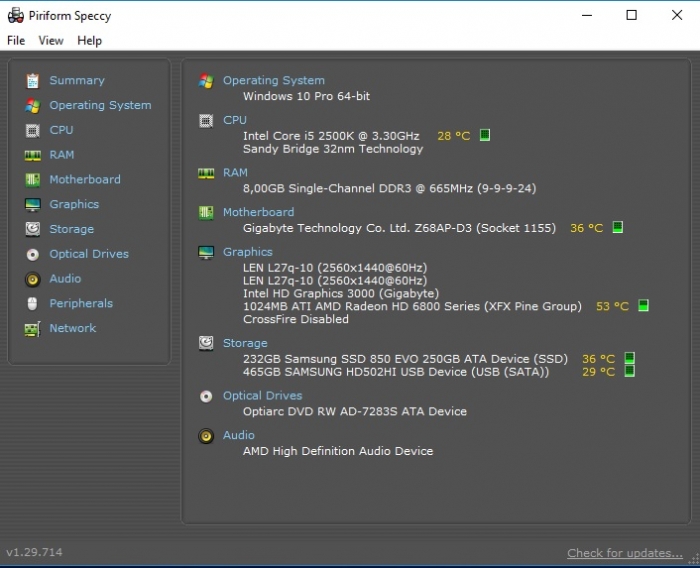Image resolution: width=700 pixels, height=568 pixels.
Task: Click the Storage hard drive icon in sidebar
Action: pyautogui.click(x=33, y=229)
